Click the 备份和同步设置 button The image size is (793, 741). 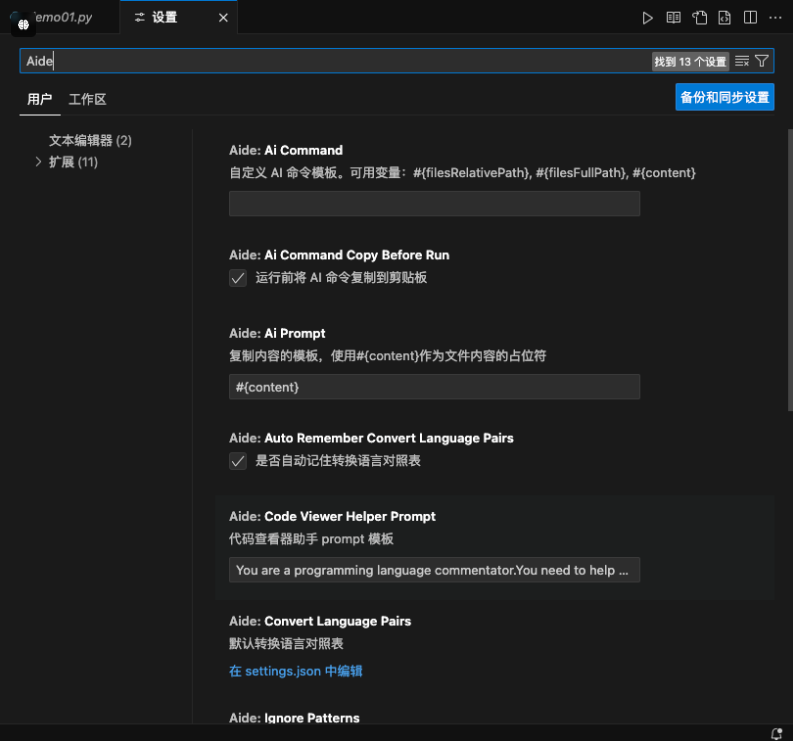tap(724, 97)
